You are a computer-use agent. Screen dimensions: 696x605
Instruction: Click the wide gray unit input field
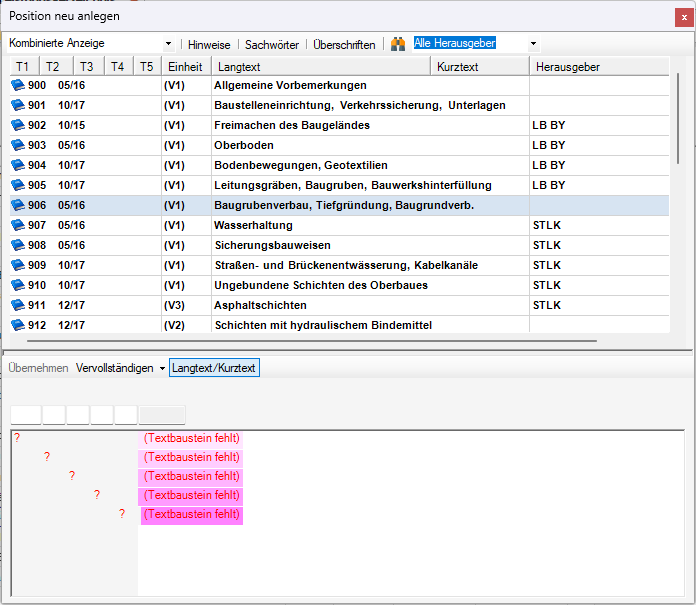click(162, 415)
